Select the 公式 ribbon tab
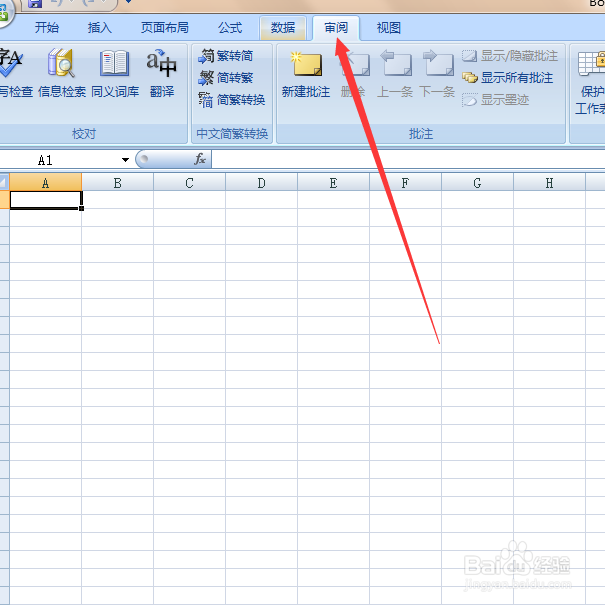 (x=230, y=28)
